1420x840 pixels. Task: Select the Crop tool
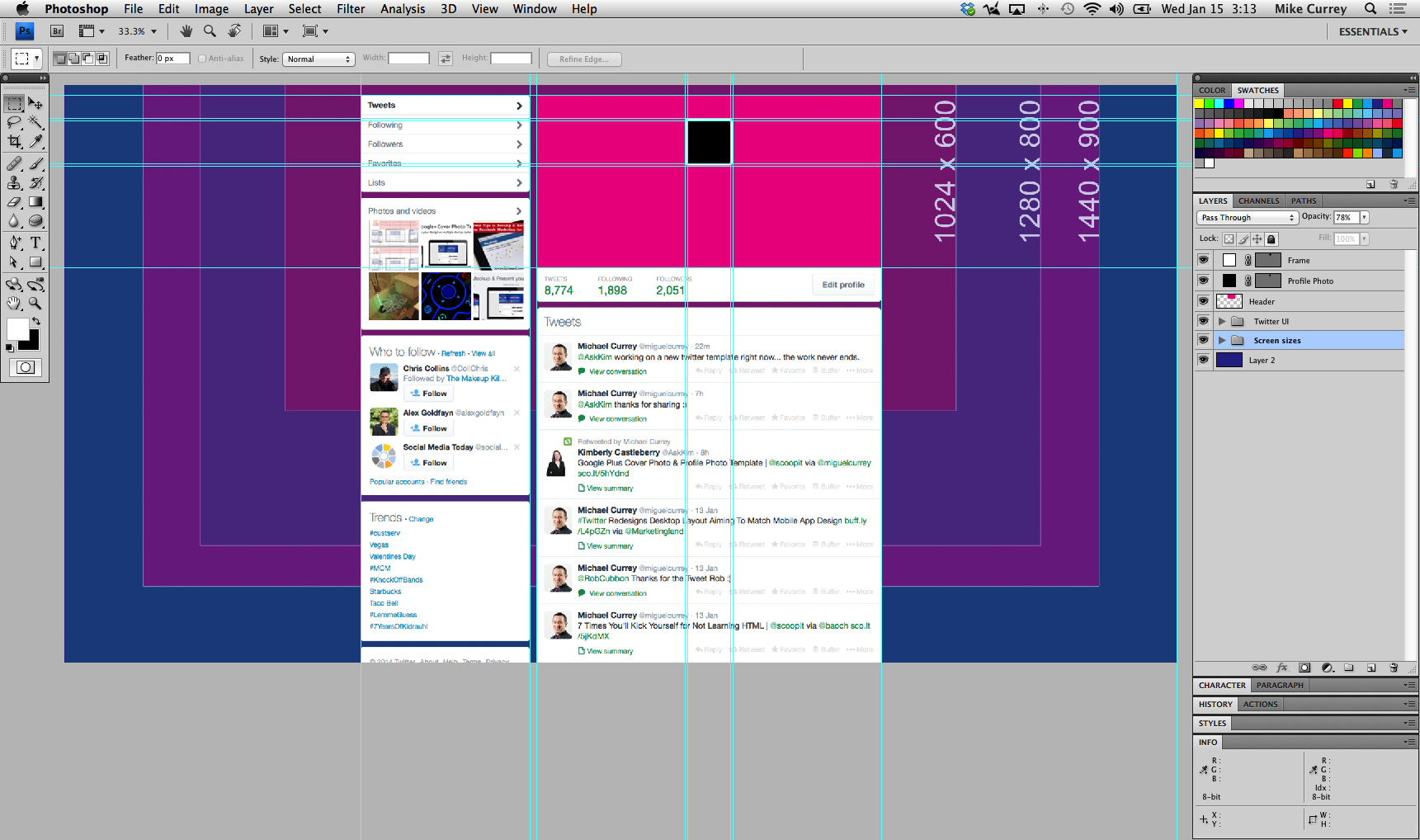pyautogui.click(x=14, y=142)
